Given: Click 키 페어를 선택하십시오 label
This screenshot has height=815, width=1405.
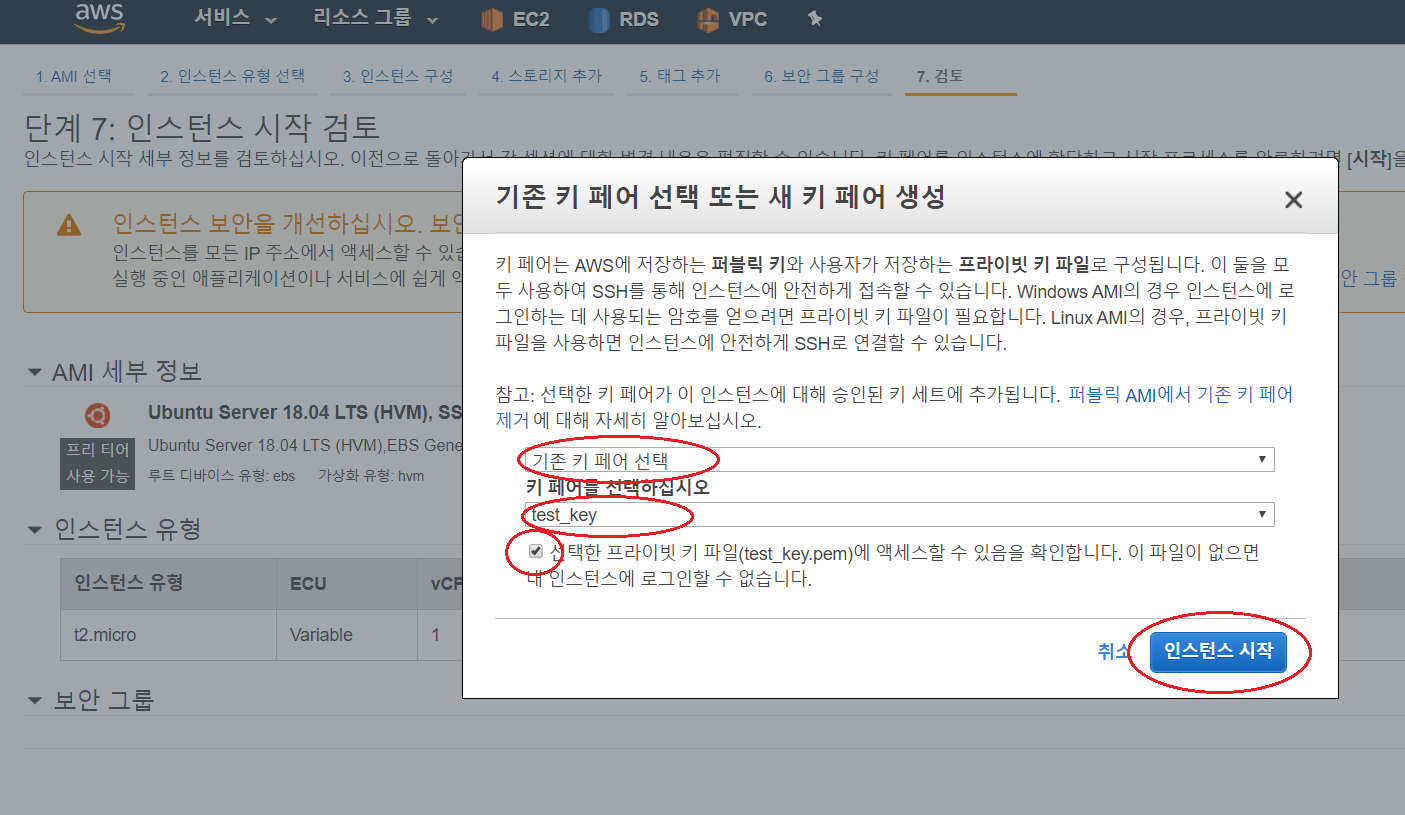Looking at the screenshot, I should pos(618,488).
